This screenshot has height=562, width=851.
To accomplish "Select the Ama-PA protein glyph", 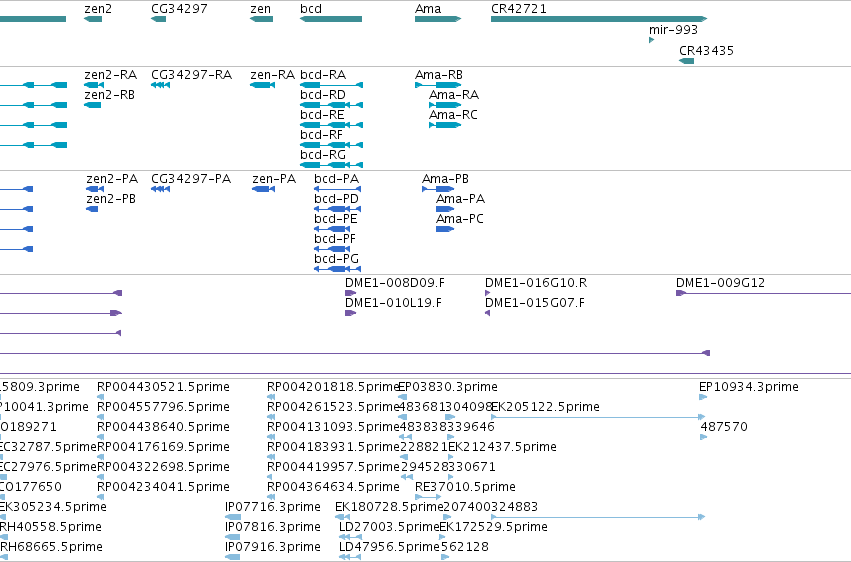I will pyautogui.click(x=445, y=209).
